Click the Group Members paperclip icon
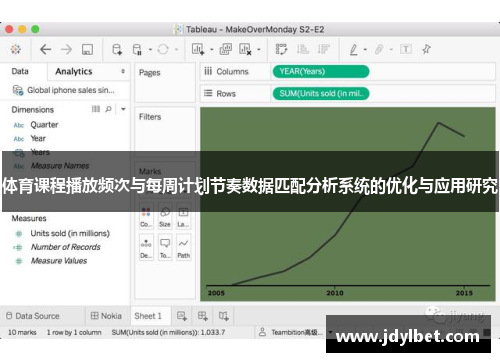Image resolution: width=500 pixels, height=362 pixels. tap(379, 49)
